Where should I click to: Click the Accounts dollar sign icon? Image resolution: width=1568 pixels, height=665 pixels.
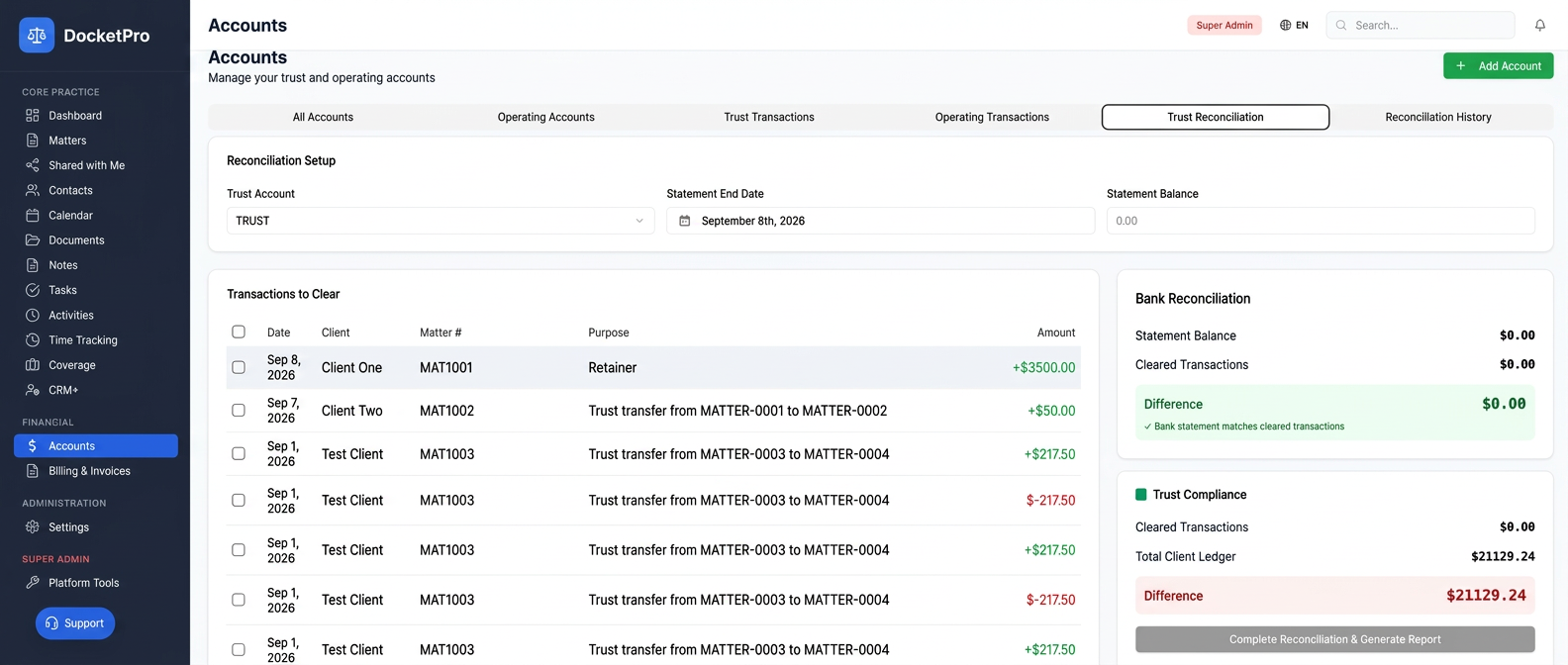click(x=33, y=446)
